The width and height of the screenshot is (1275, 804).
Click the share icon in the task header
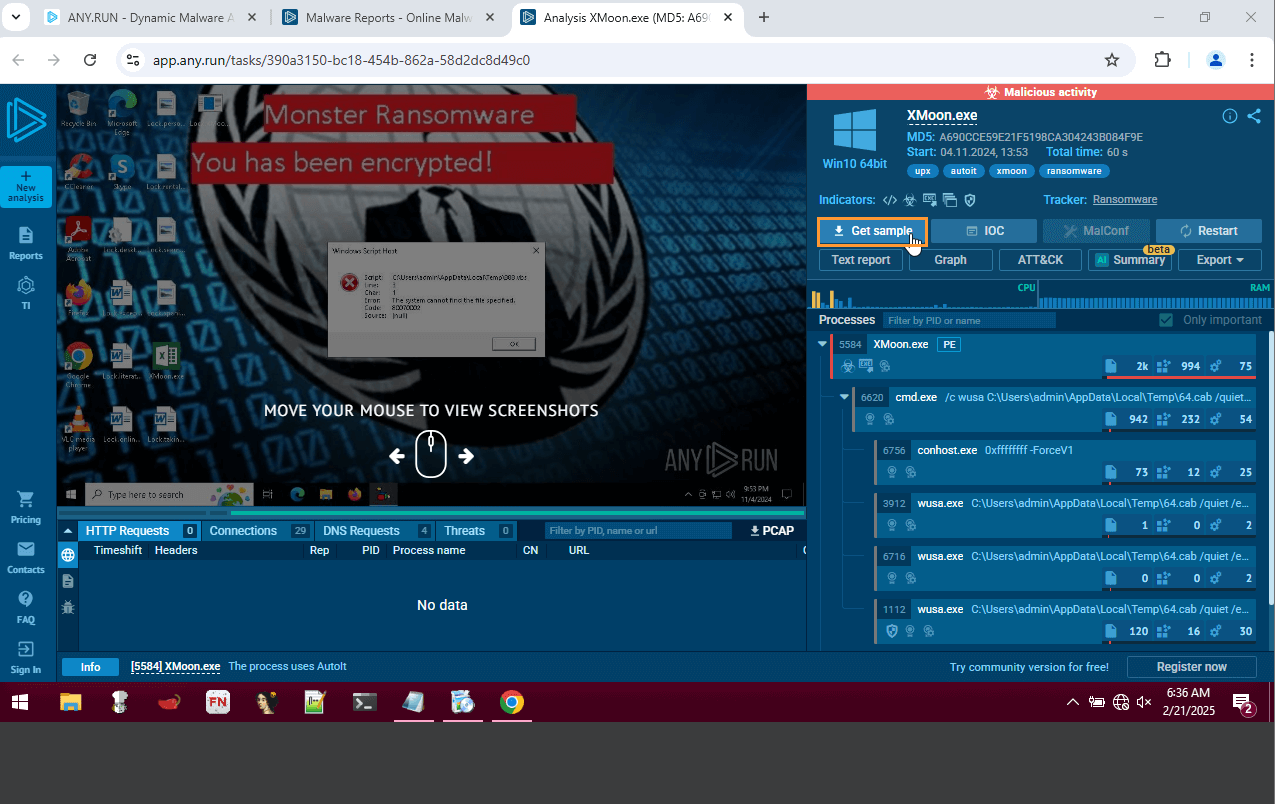point(1254,116)
